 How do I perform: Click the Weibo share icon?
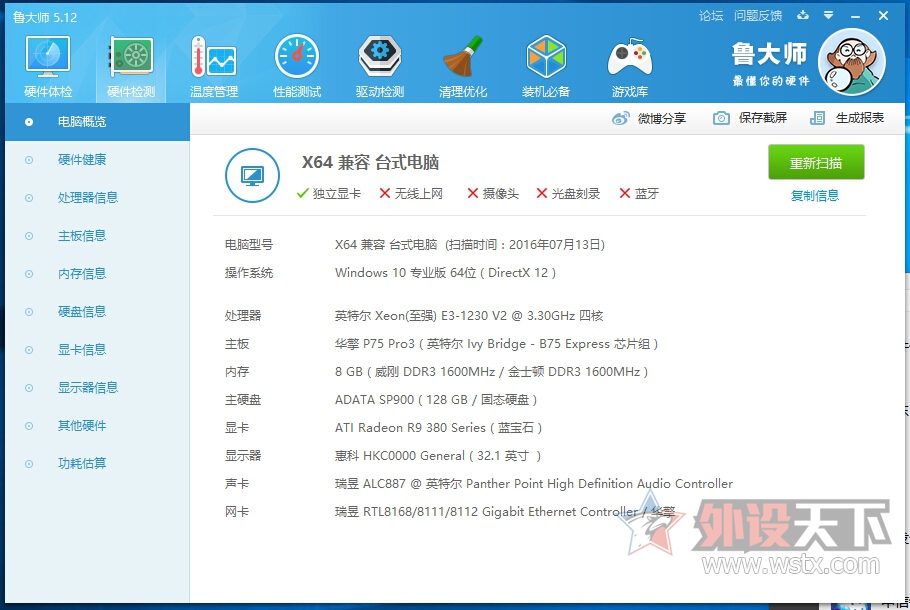[620, 118]
